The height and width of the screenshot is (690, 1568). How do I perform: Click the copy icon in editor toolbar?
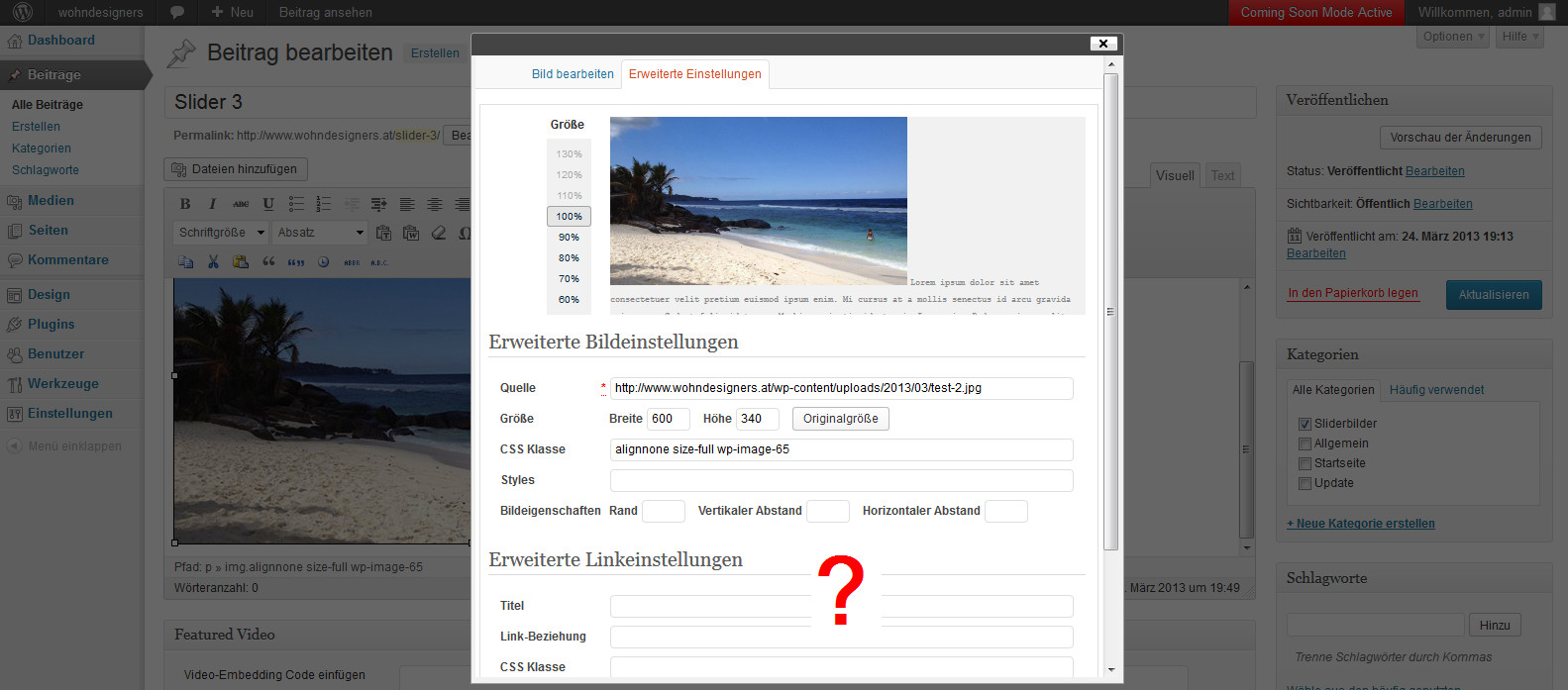(x=185, y=261)
